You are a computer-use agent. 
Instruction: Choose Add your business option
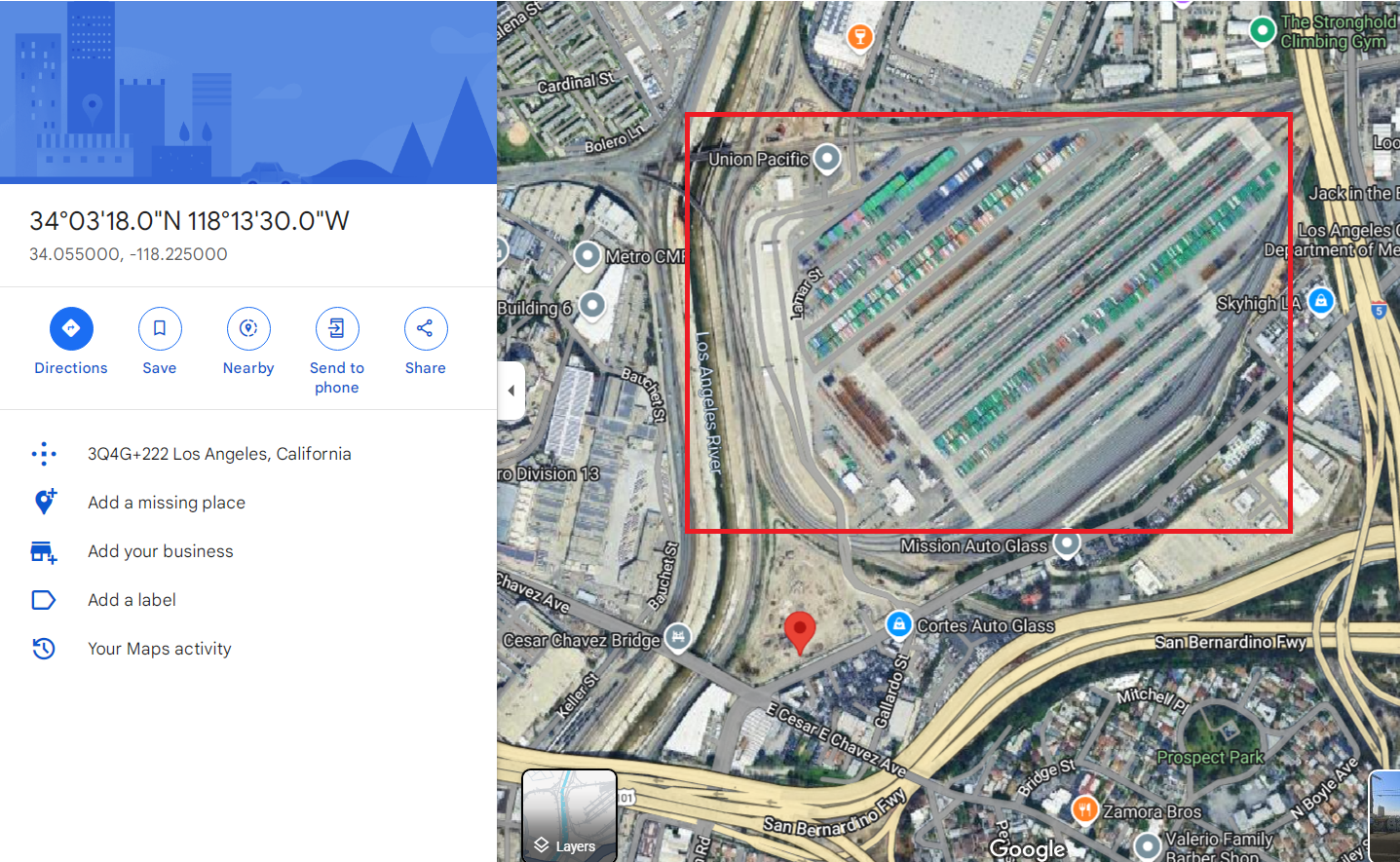(161, 551)
